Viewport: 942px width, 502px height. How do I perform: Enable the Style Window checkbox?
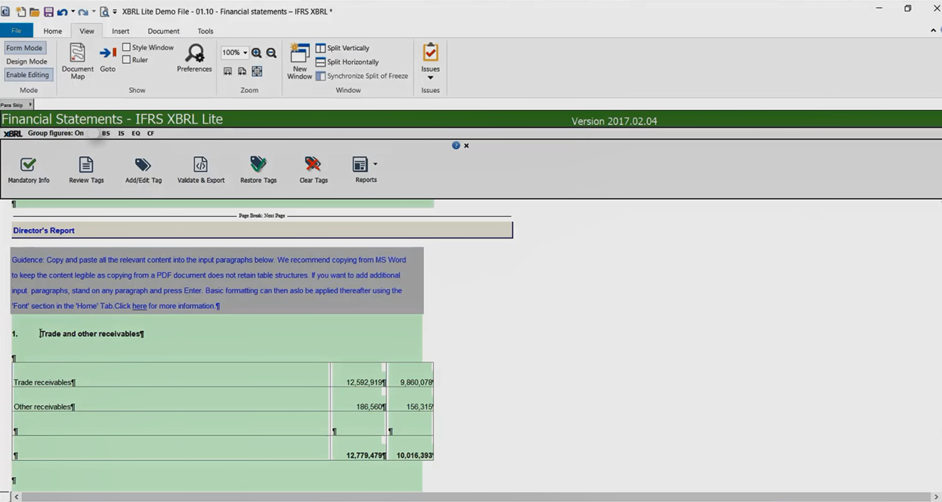(x=126, y=47)
